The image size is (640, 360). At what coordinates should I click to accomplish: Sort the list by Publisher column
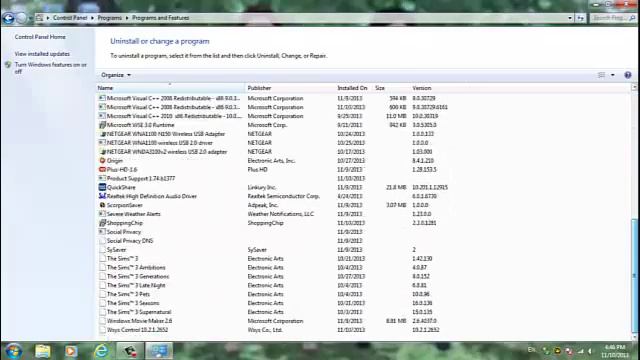[x=290, y=88]
